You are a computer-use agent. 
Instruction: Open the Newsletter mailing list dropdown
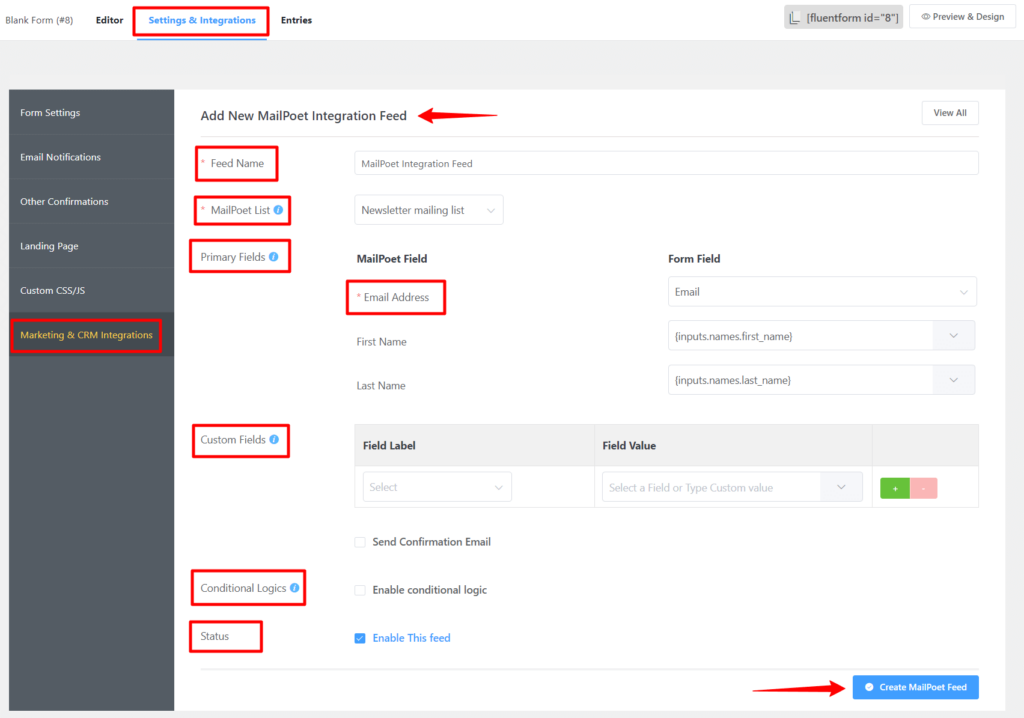pos(428,210)
